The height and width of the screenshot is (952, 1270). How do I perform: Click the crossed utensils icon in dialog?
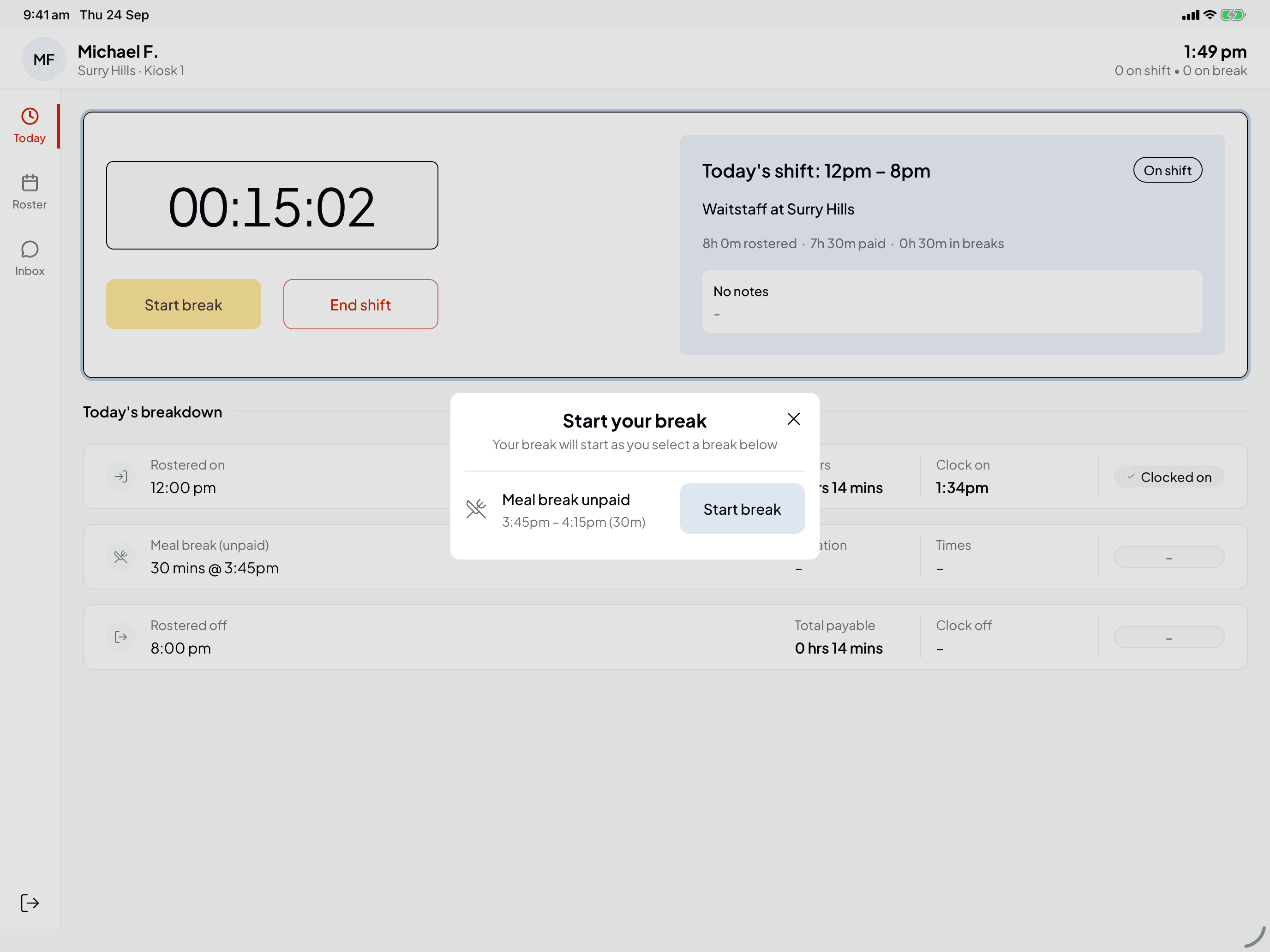click(476, 509)
